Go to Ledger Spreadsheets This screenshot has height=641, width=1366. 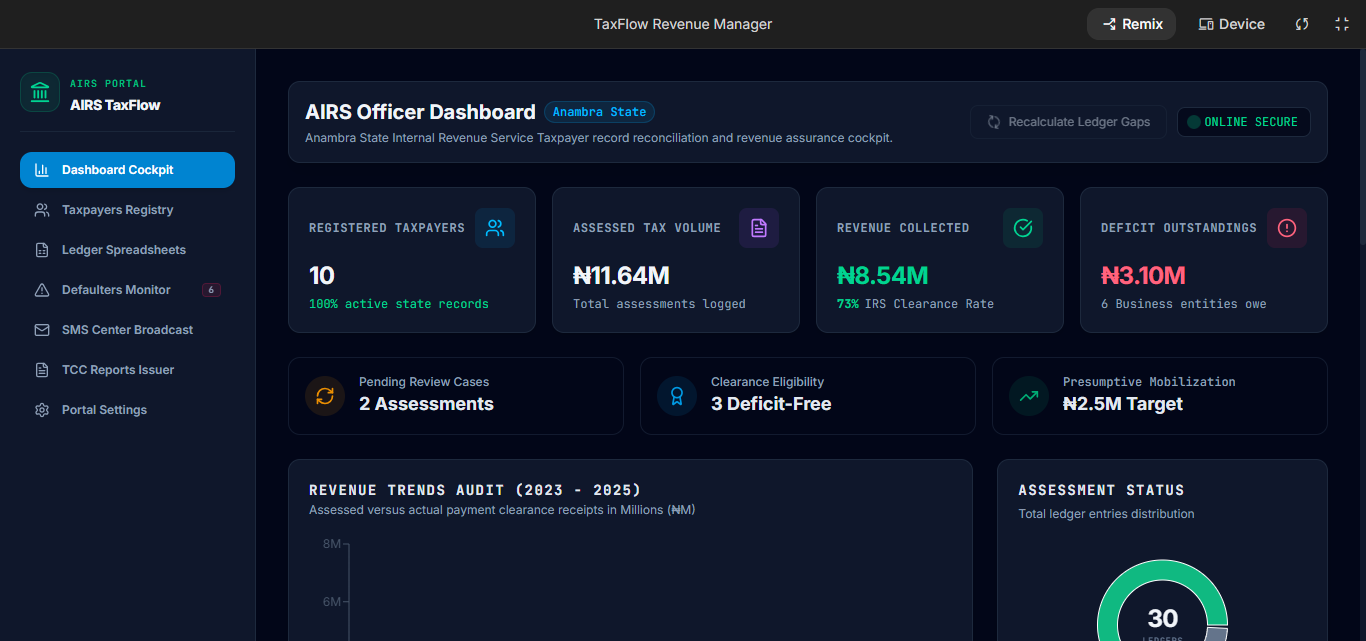(x=127, y=250)
